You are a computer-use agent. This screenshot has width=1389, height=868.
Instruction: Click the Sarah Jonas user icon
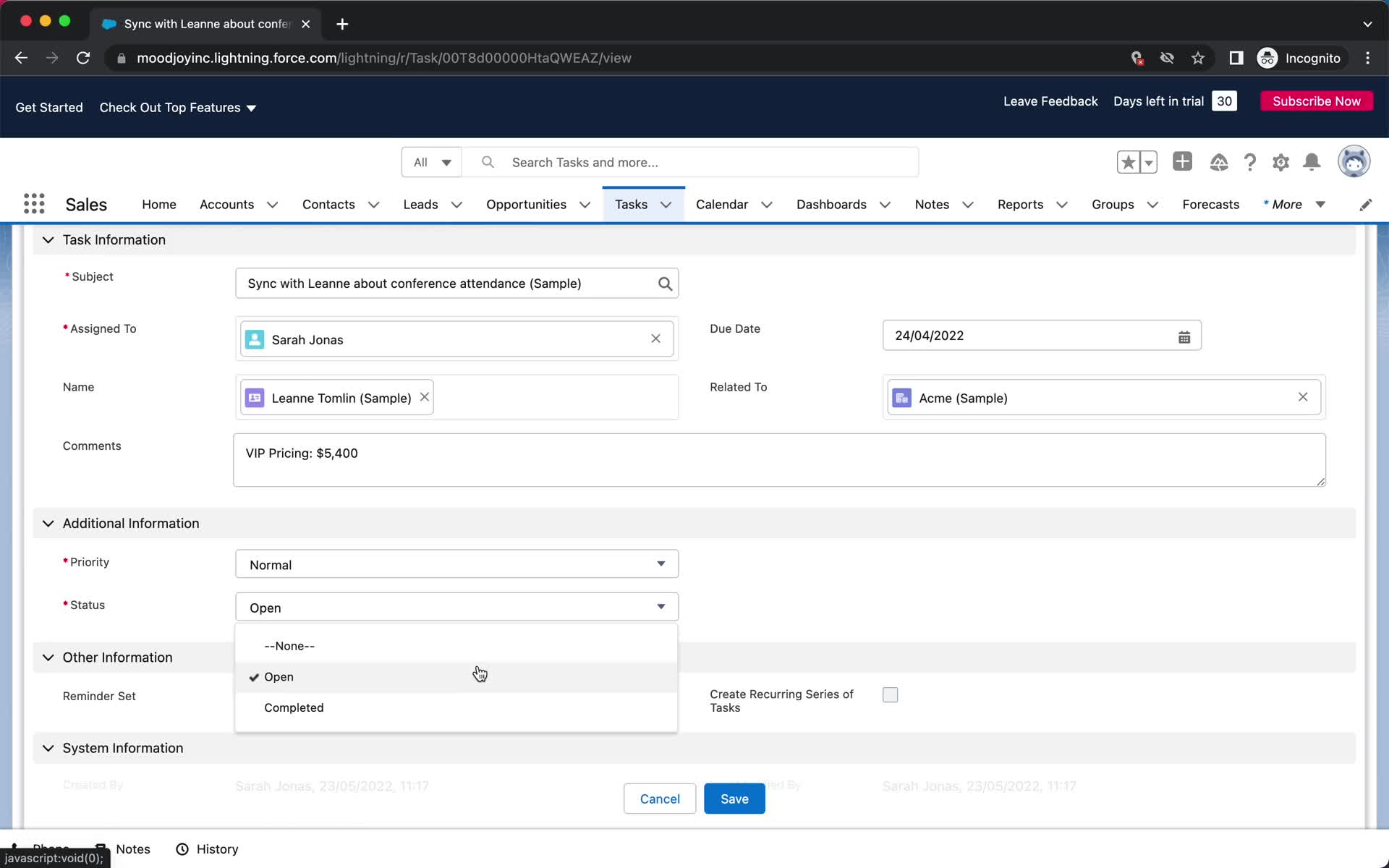[255, 339]
